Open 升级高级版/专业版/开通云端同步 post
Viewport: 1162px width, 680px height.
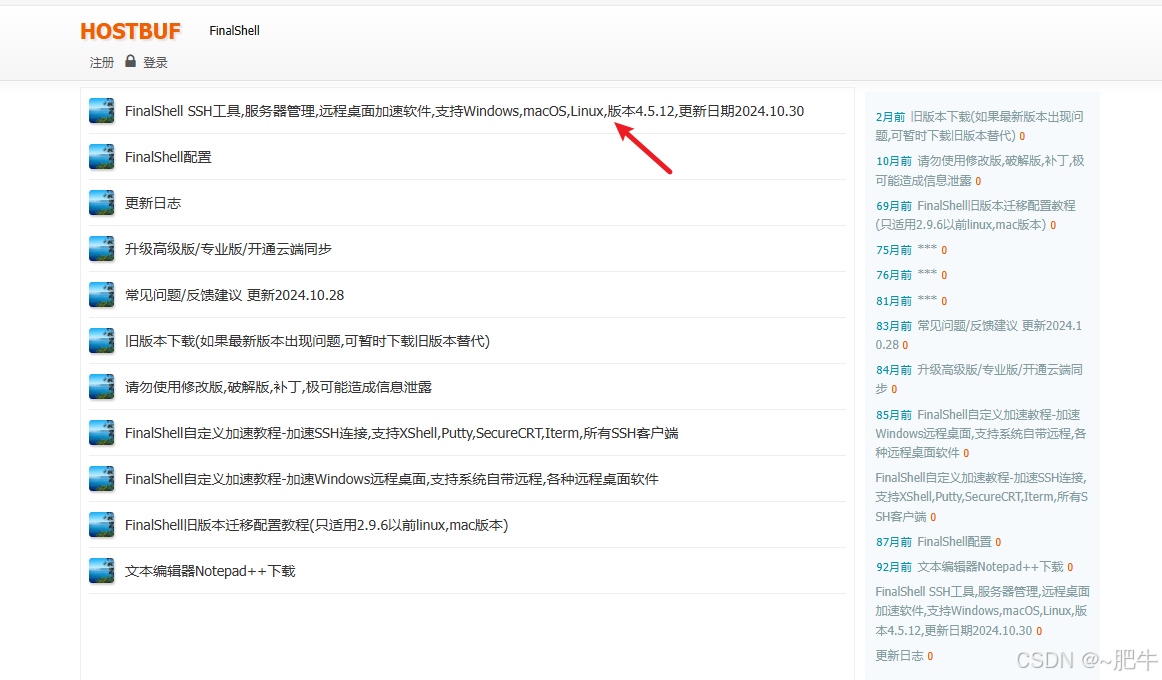tap(228, 249)
